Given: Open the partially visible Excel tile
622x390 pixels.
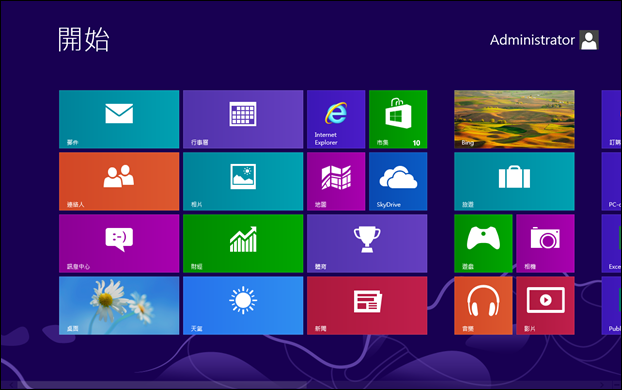Looking at the screenshot, I should pyautogui.click(x=611, y=243).
